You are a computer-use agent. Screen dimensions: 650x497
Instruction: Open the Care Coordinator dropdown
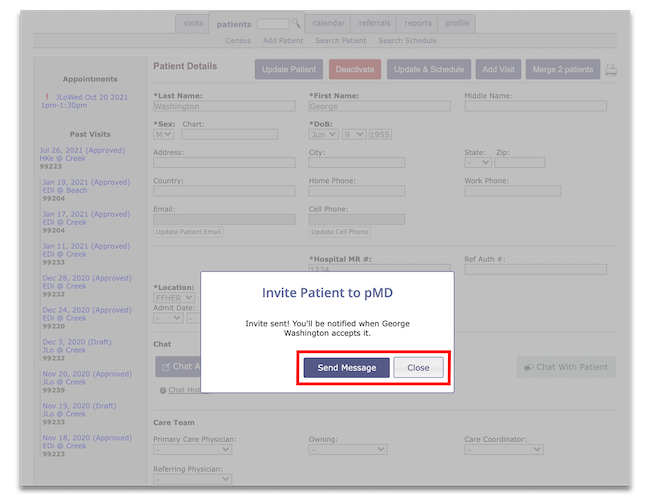tap(504, 449)
